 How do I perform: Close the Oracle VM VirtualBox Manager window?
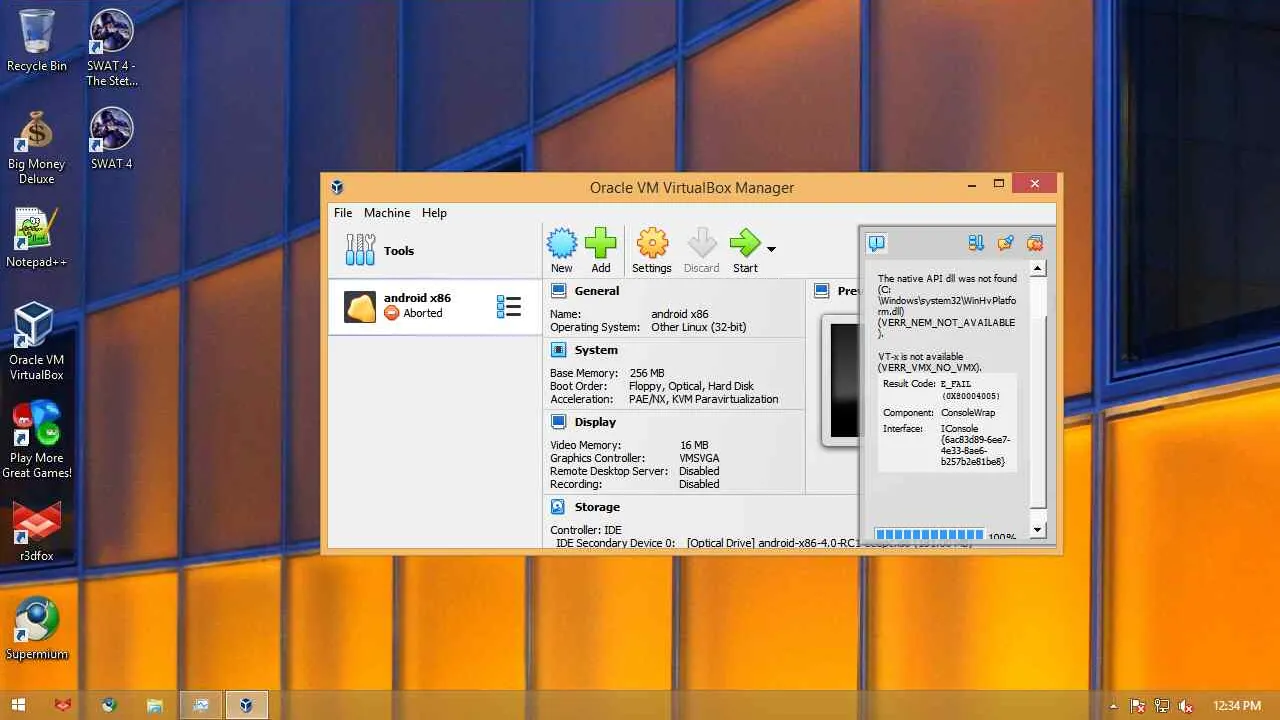click(x=1035, y=184)
